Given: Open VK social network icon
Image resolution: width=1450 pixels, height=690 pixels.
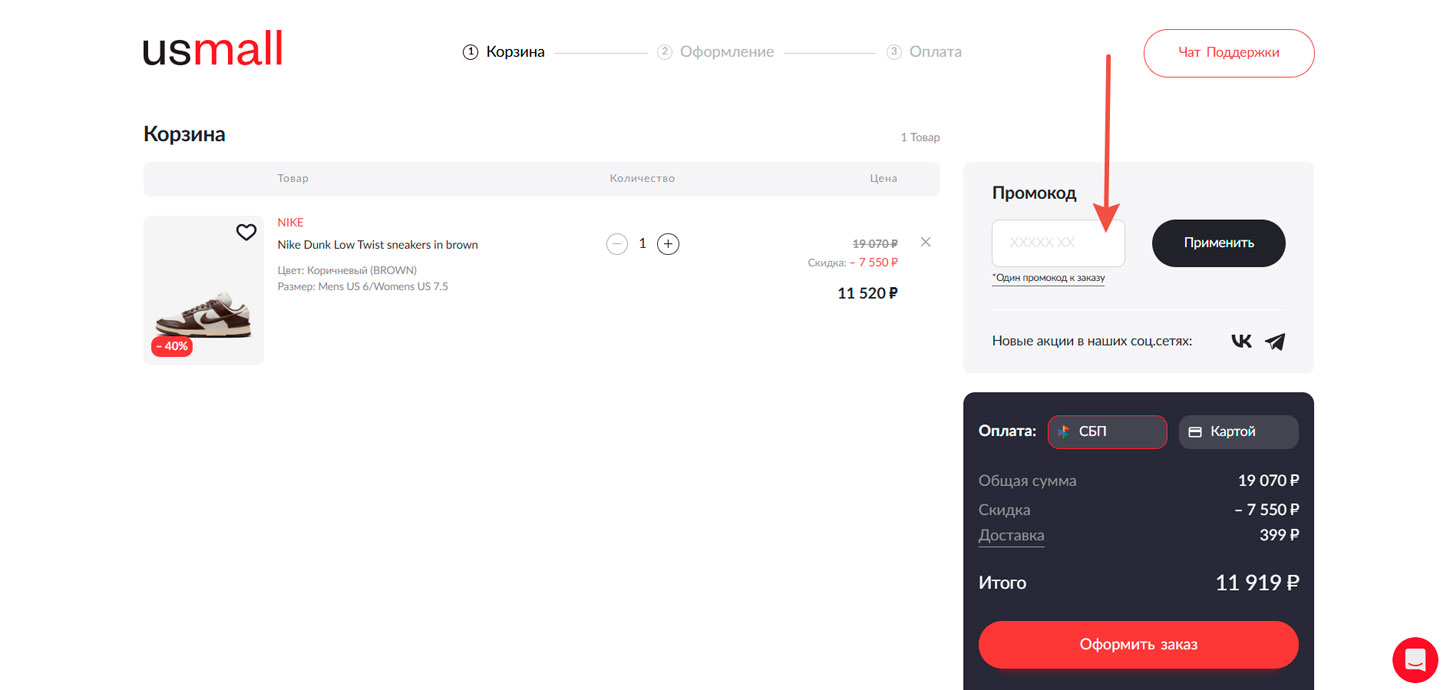Looking at the screenshot, I should 1241,341.
